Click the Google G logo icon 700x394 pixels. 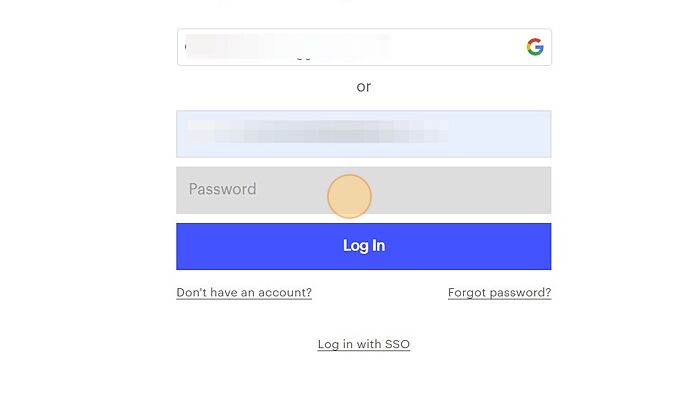tap(535, 47)
